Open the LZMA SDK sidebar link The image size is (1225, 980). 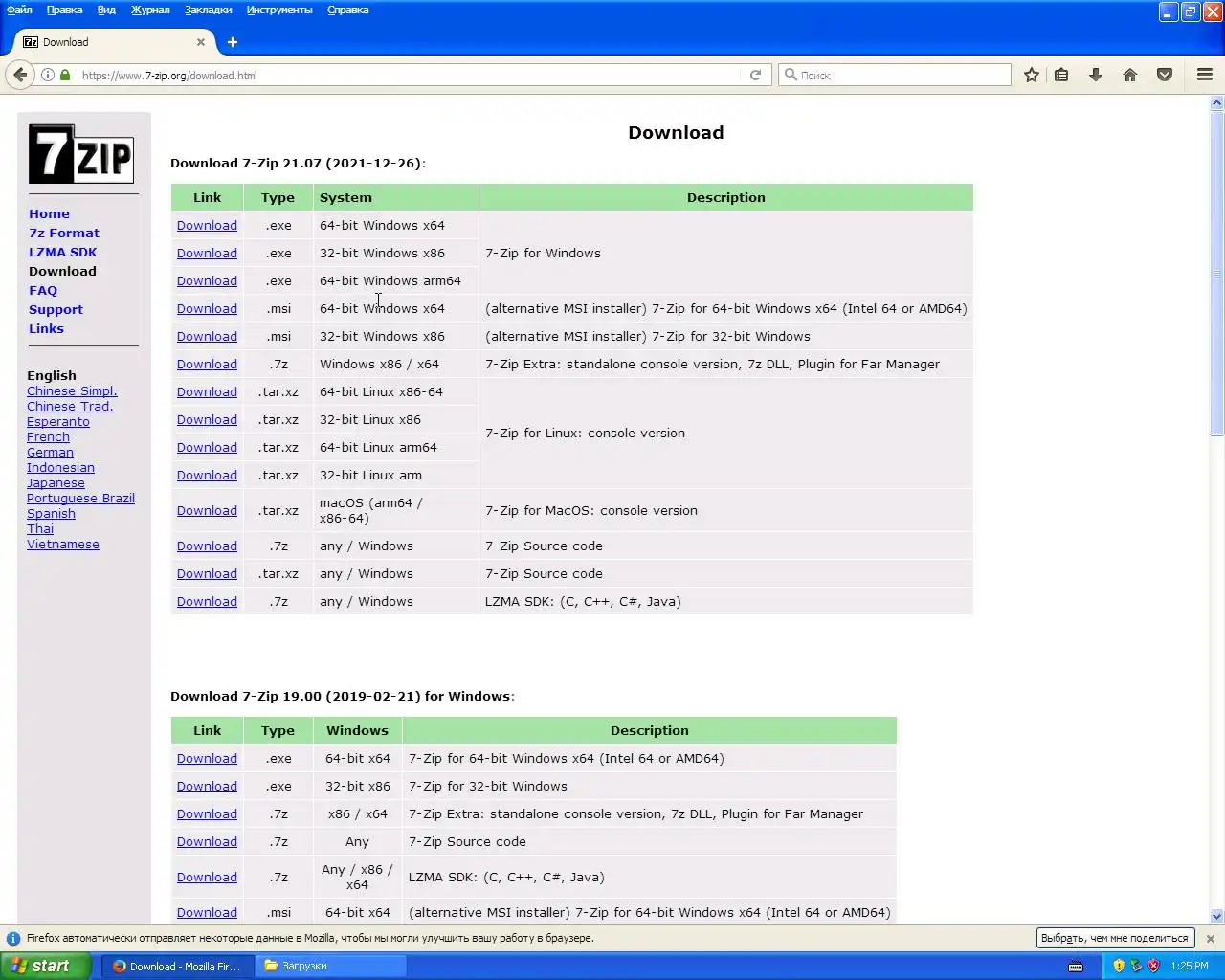pyautogui.click(x=63, y=253)
